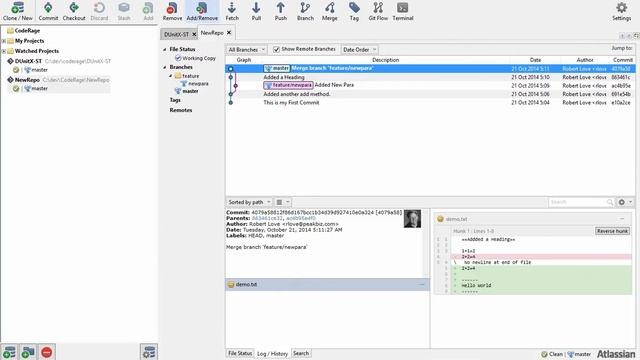Click the Stash toolbar icon
The image size is (640, 360).
[x=124, y=11]
